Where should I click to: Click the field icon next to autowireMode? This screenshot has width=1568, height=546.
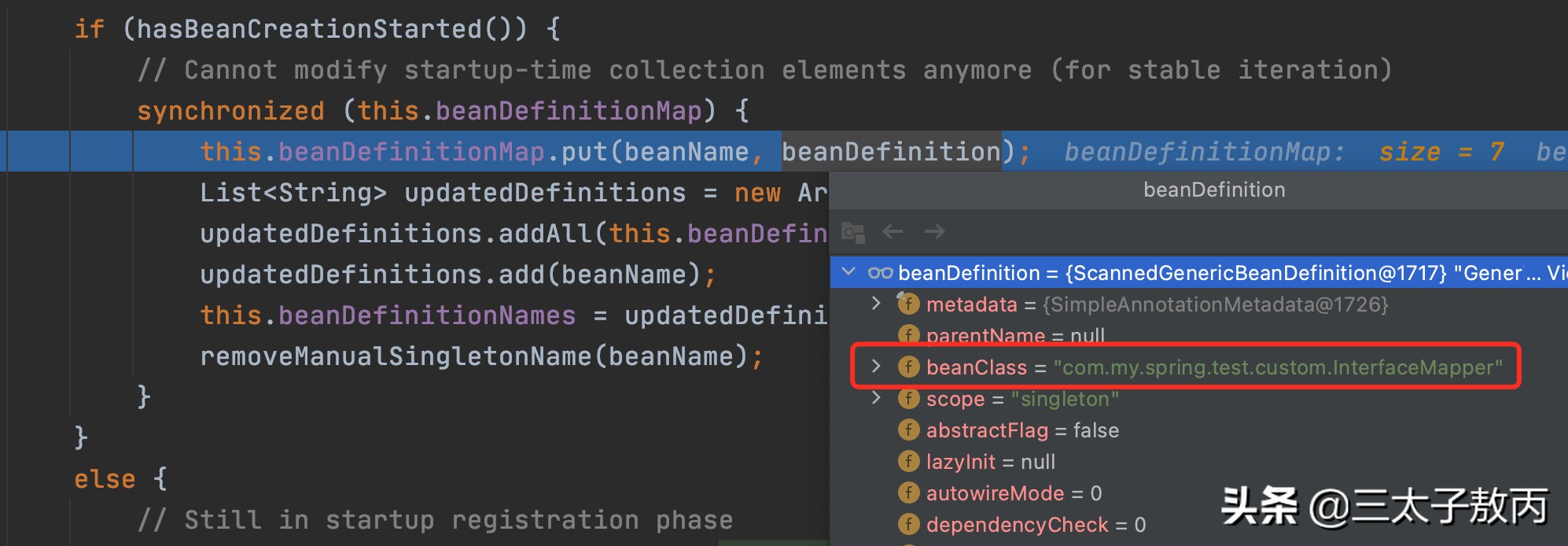click(908, 493)
